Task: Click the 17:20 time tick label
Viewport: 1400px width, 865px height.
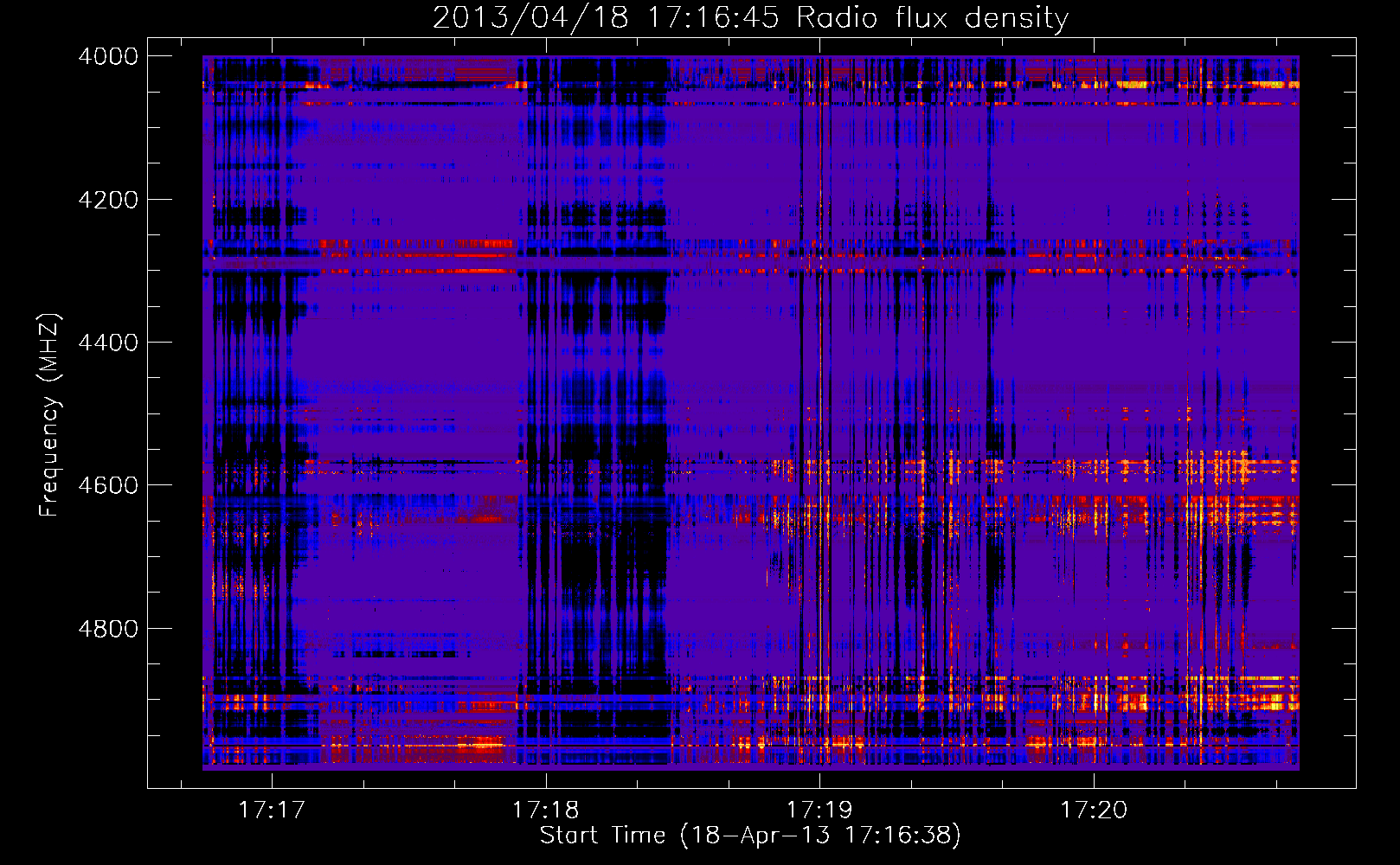Action: coord(1094,811)
